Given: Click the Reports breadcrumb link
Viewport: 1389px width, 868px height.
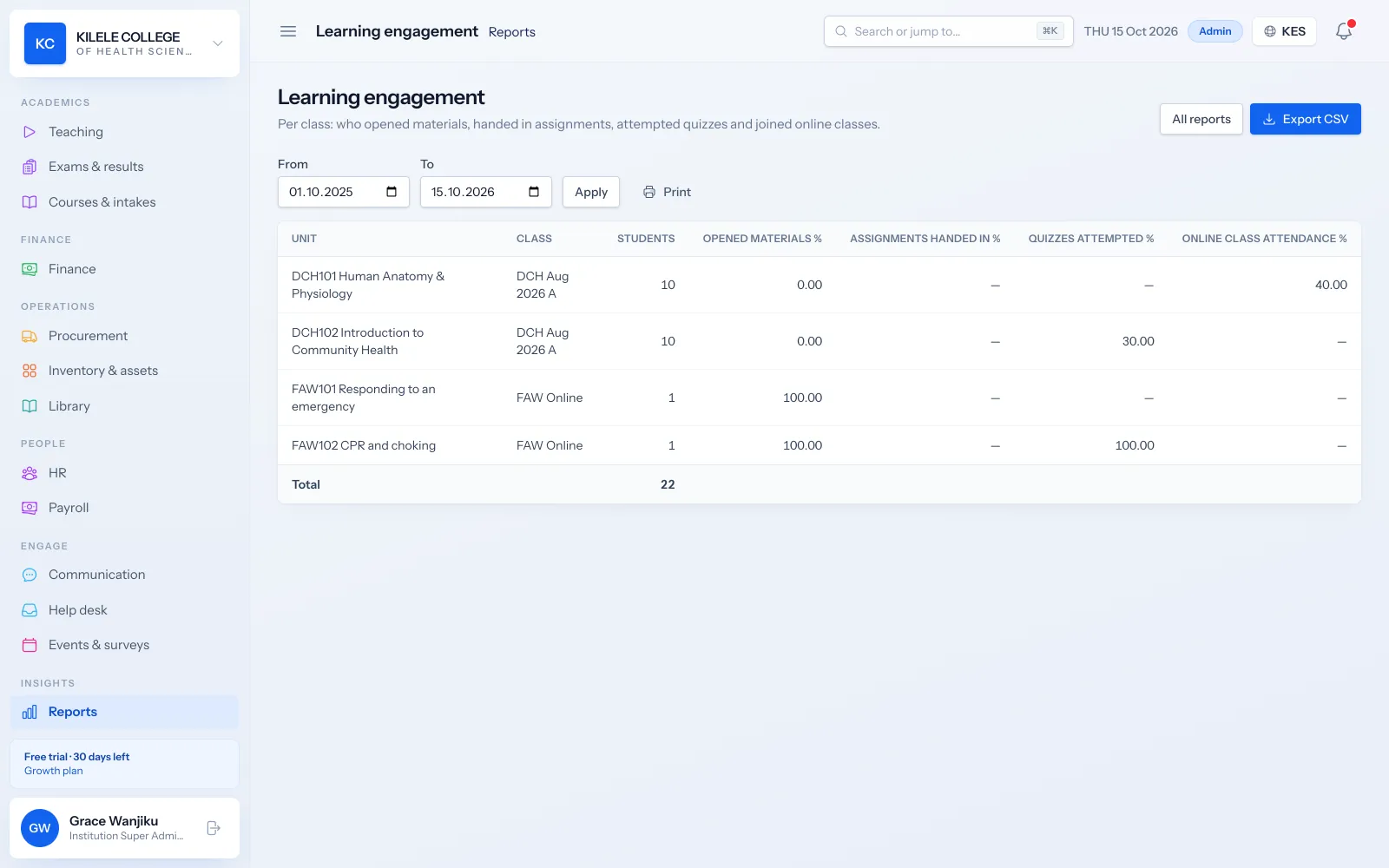Looking at the screenshot, I should pos(512,32).
